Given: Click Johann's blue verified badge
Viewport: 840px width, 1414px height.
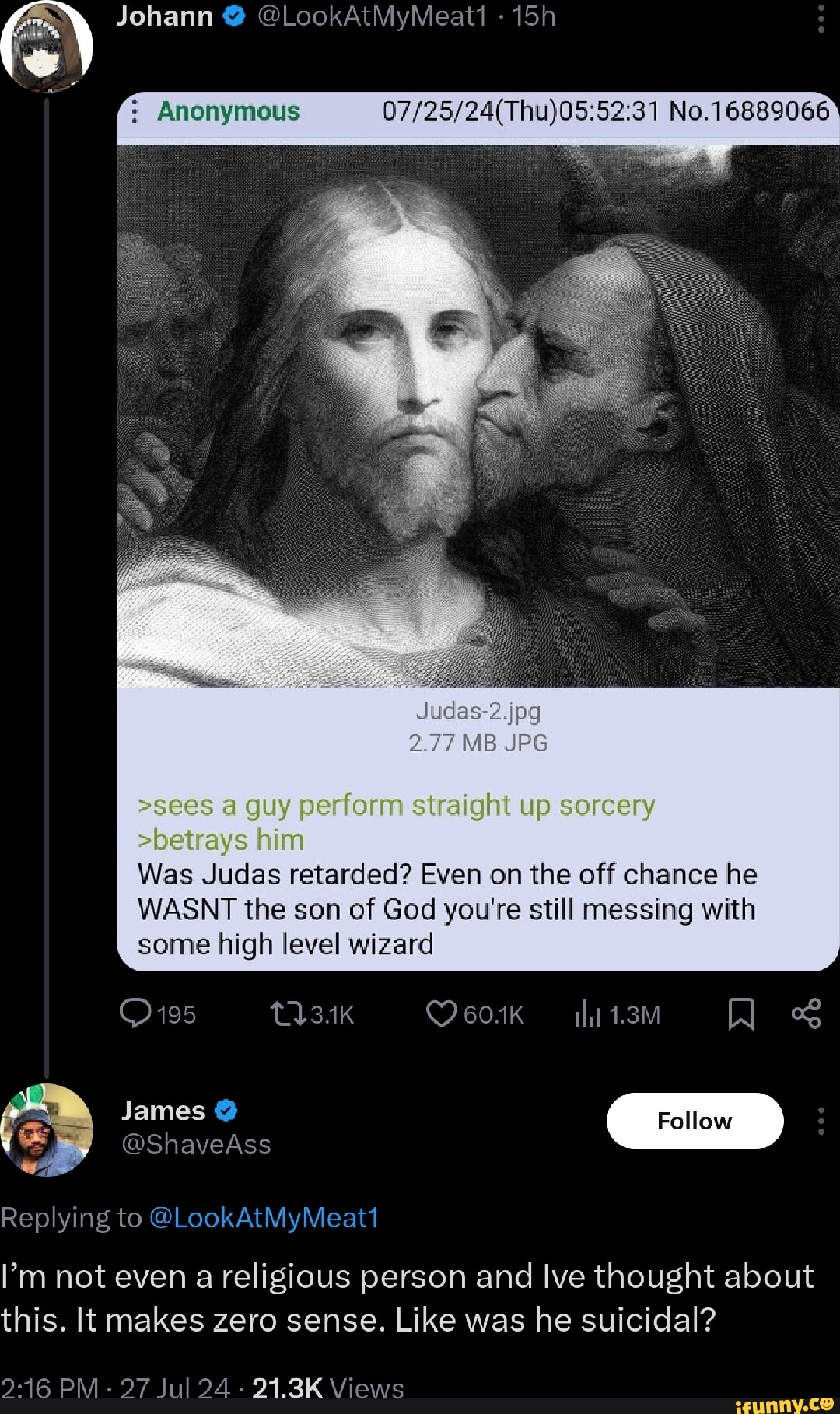Looking at the screenshot, I should (236, 16).
